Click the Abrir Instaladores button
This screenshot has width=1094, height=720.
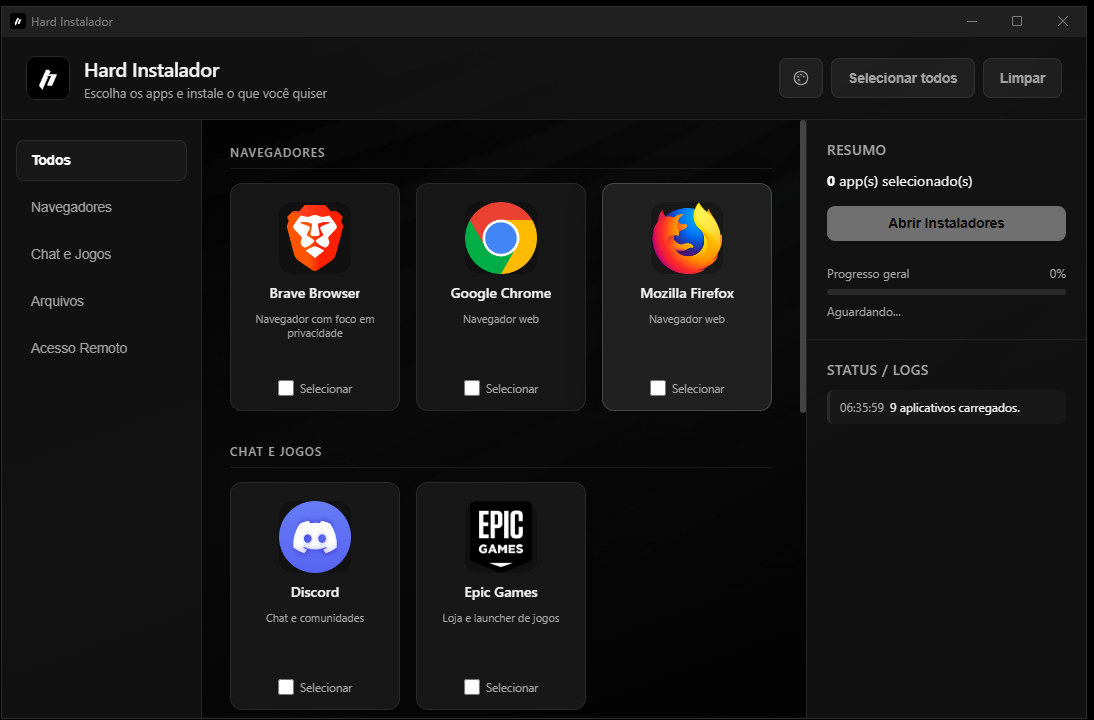coord(946,223)
